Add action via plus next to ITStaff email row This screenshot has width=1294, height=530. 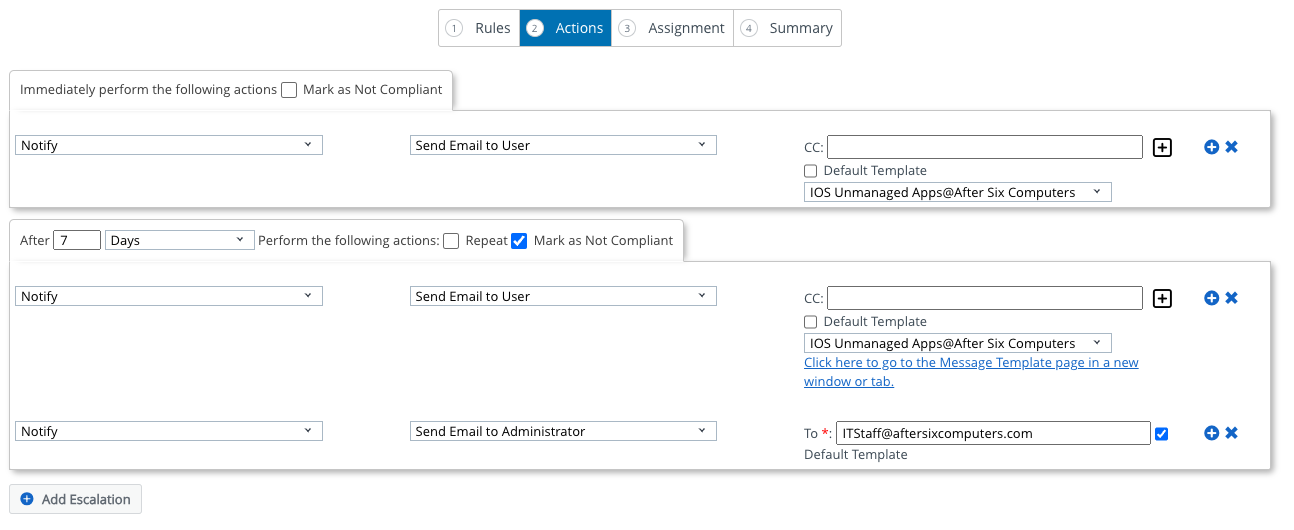tap(1211, 433)
